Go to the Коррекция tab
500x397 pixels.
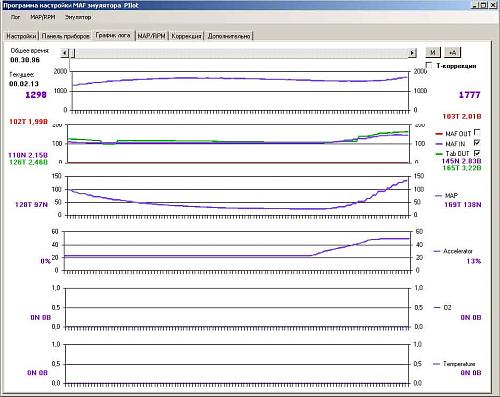tap(186, 36)
